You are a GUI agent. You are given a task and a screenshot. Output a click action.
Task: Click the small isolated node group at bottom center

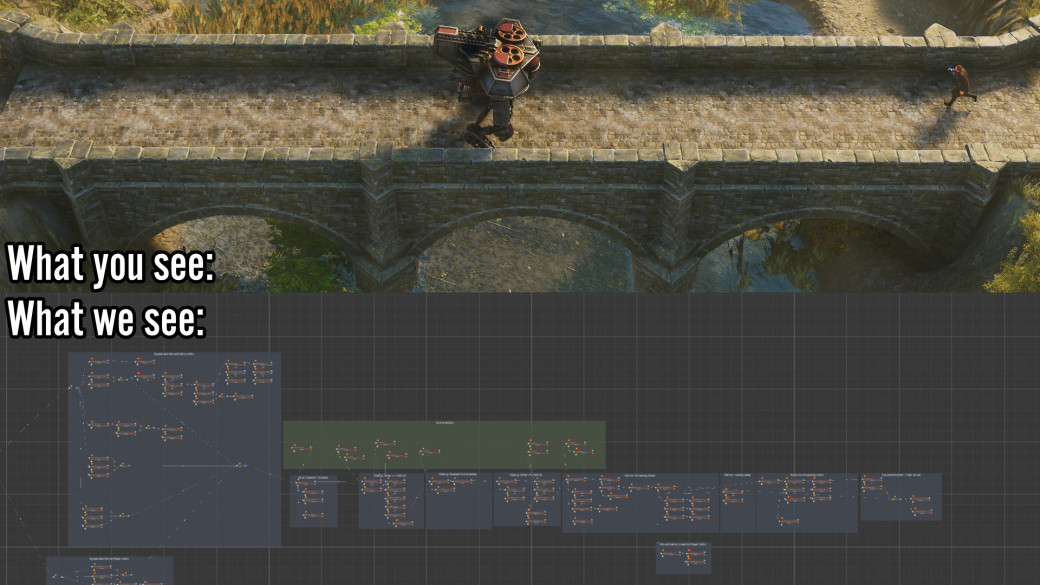click(683, 558)
